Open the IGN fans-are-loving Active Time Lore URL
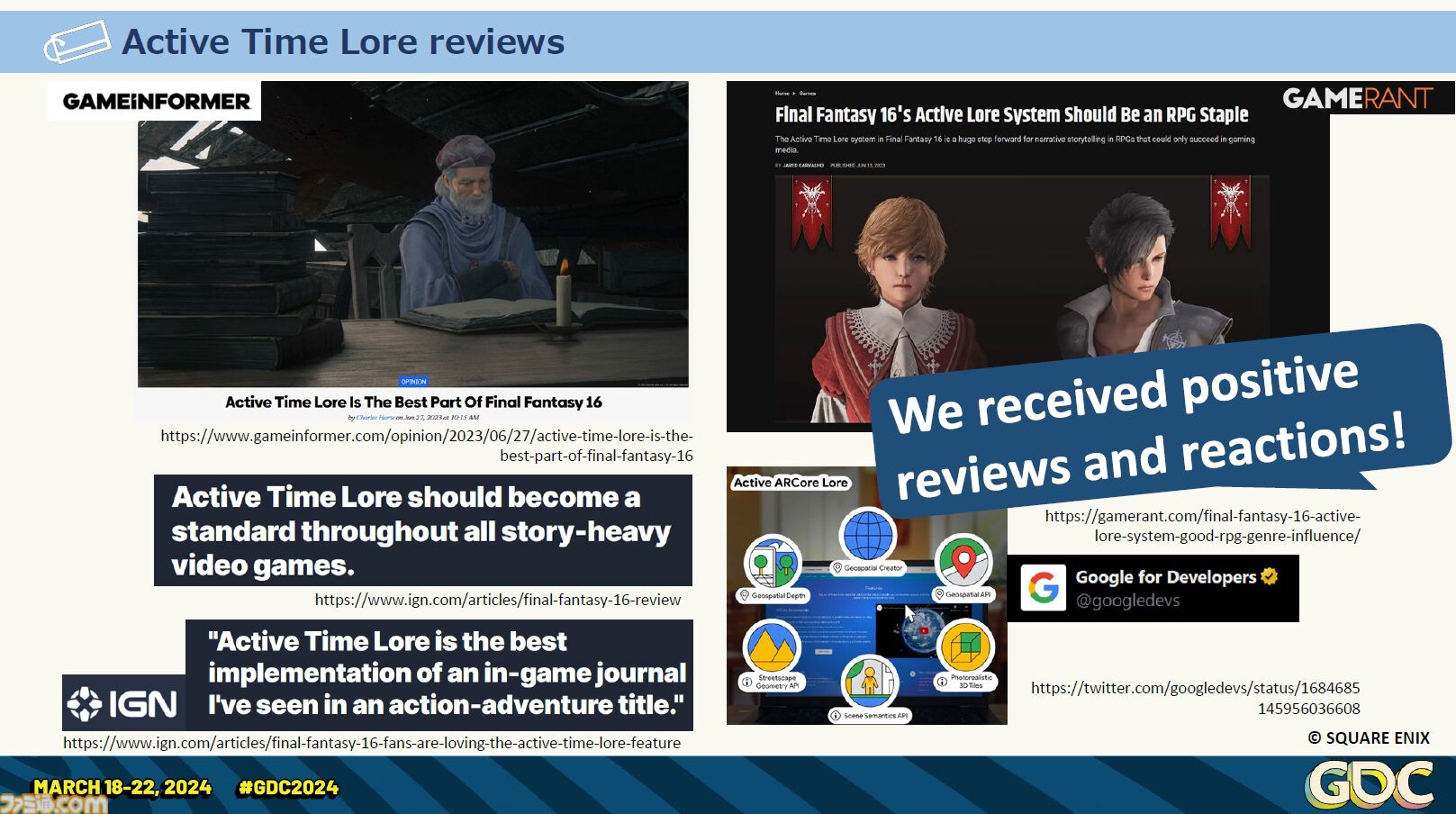This screenshot has width=1456, height=814. (372, 743)
